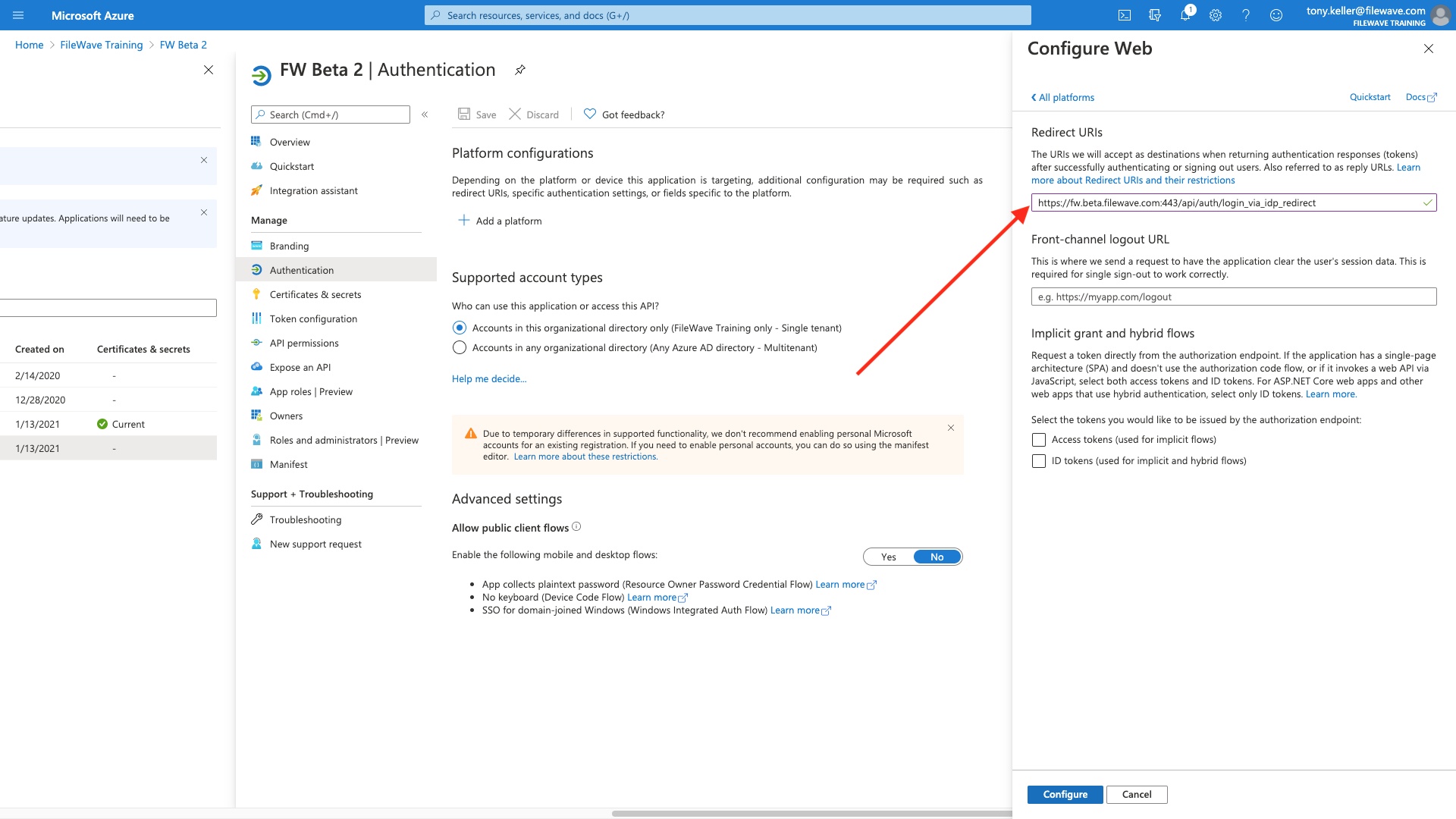Select single tenant accounts radio option
Image resolution: width=1456 pixels, height=819 pixels.
click(460, 328)
